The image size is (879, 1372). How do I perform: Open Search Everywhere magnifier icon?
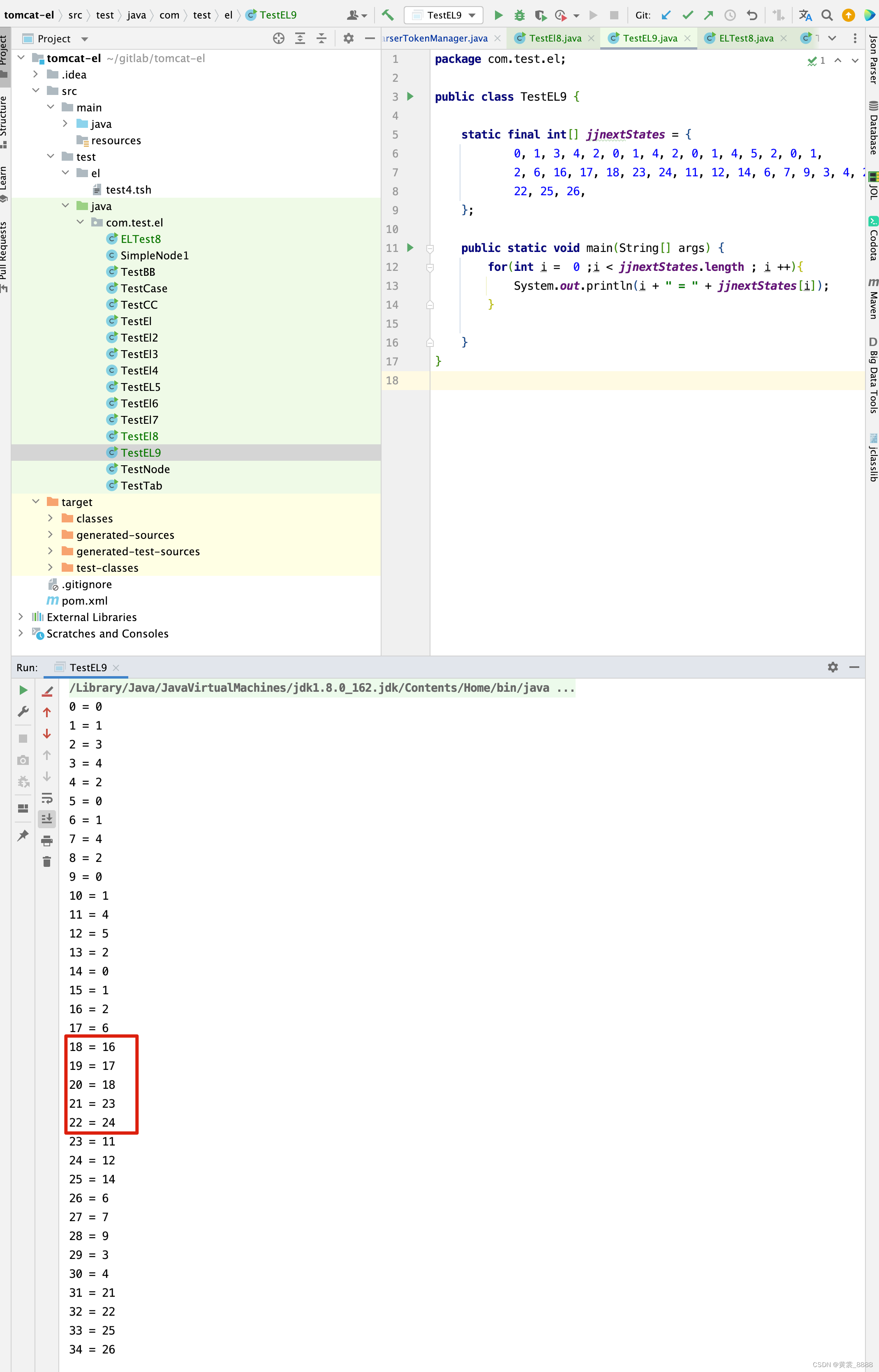click(827, 15)
